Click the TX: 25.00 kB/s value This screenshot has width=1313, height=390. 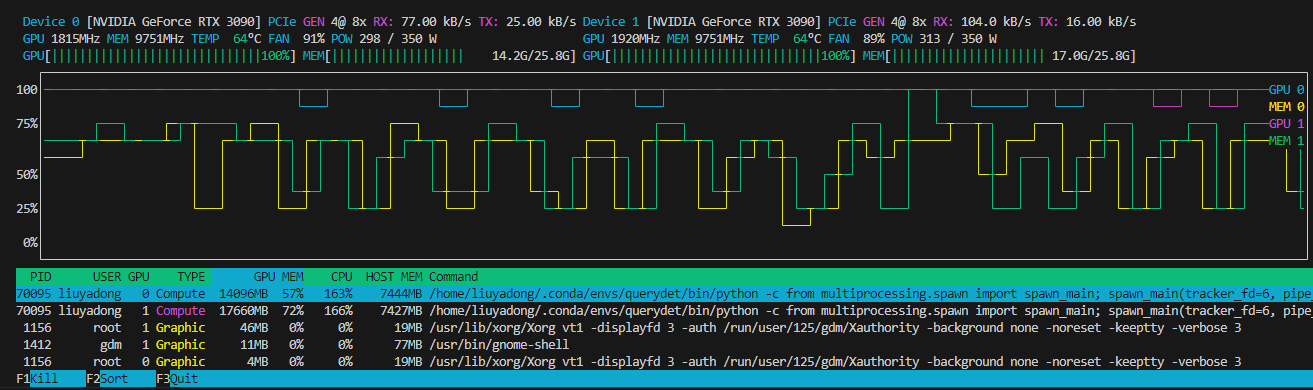coord(528,21)
